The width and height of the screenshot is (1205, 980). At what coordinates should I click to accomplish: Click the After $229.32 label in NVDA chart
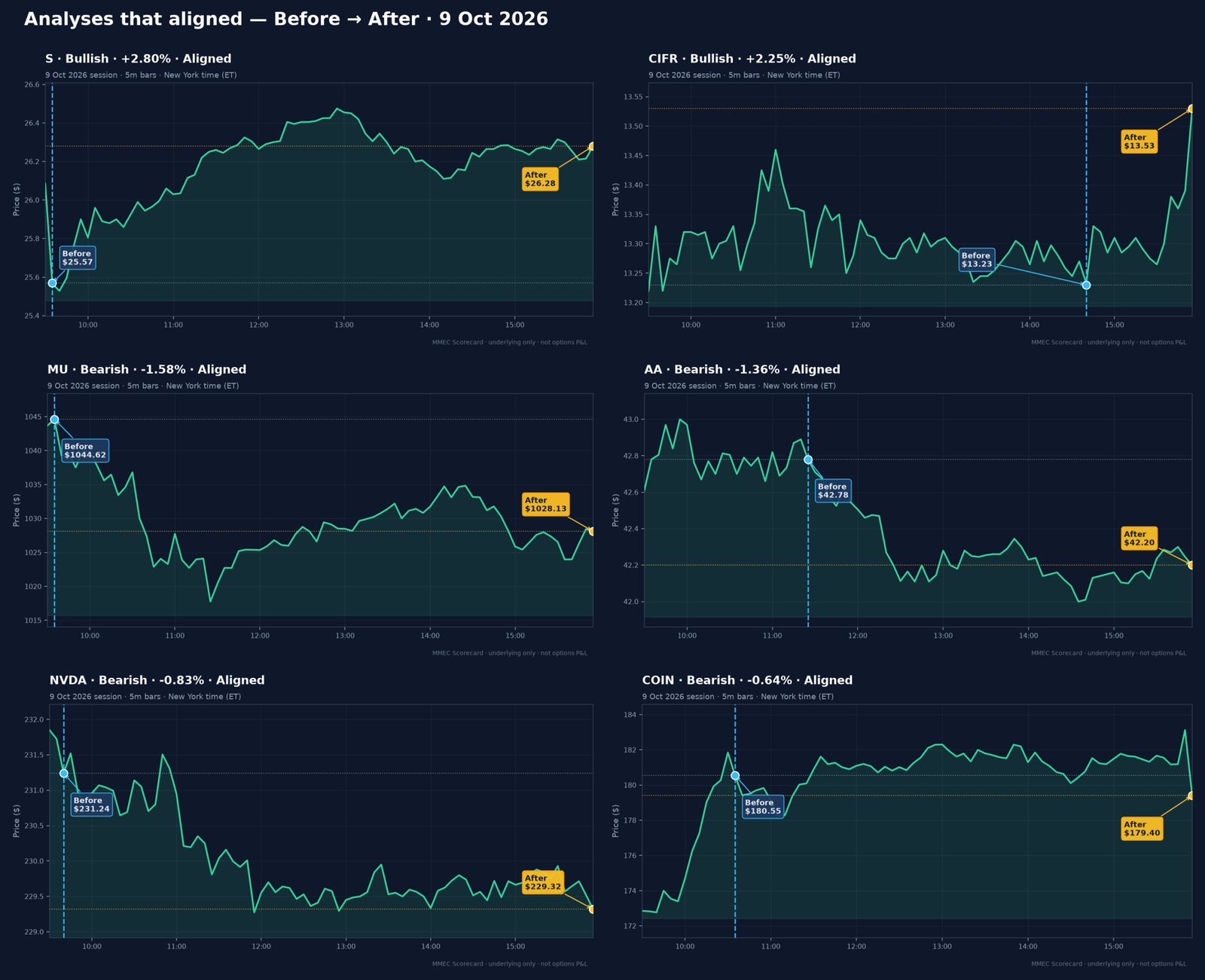click(543, 882)
